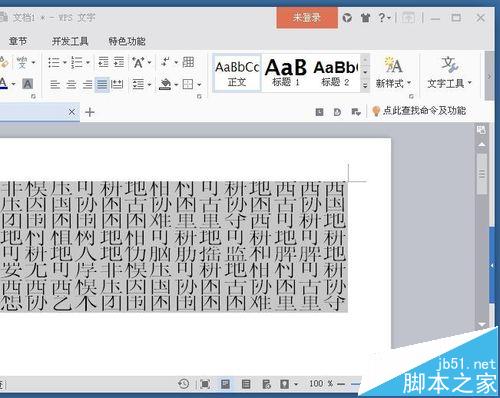Switch to the 开发工具 tab

[x=70, y=41]
